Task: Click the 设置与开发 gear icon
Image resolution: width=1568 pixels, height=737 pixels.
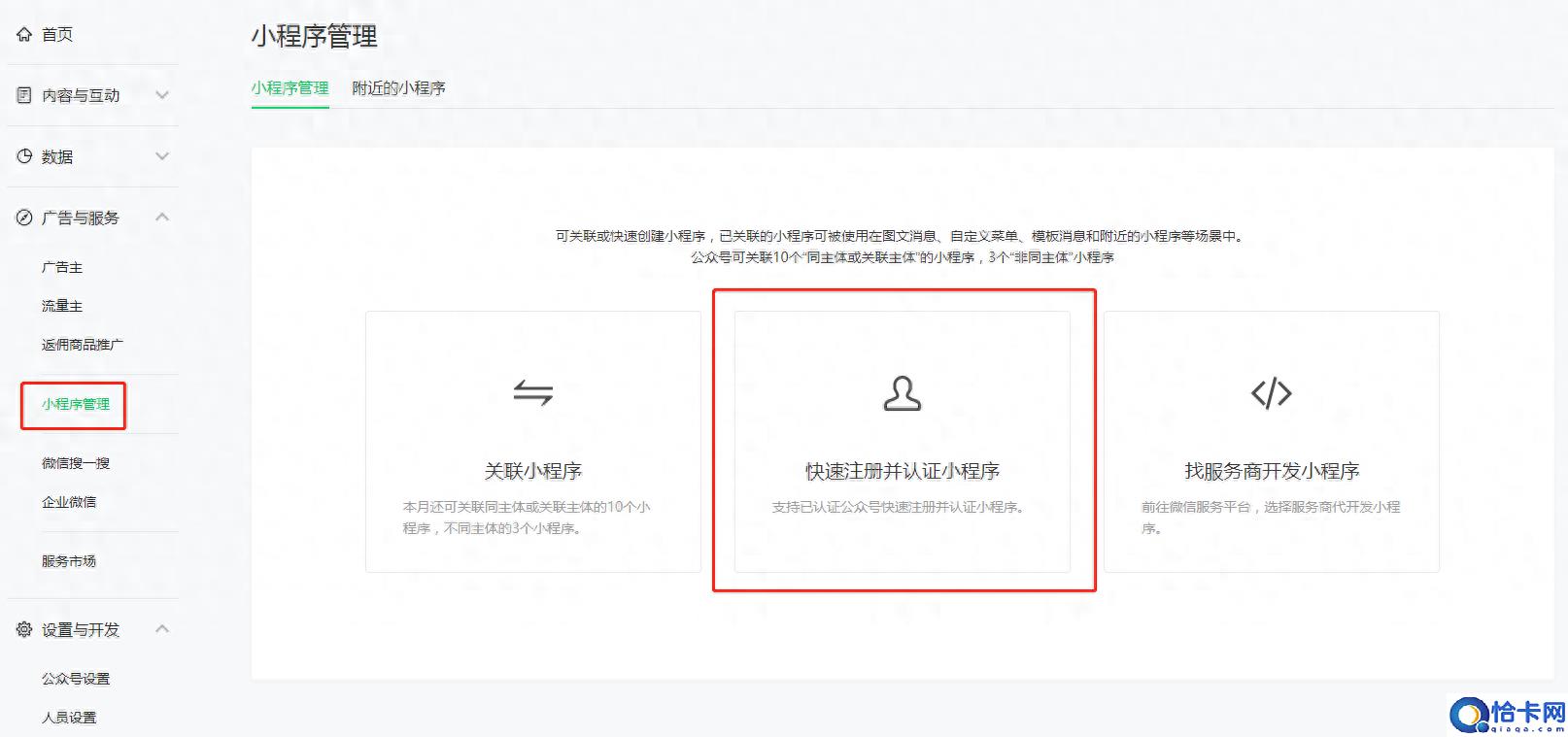Action: (24, 629)
